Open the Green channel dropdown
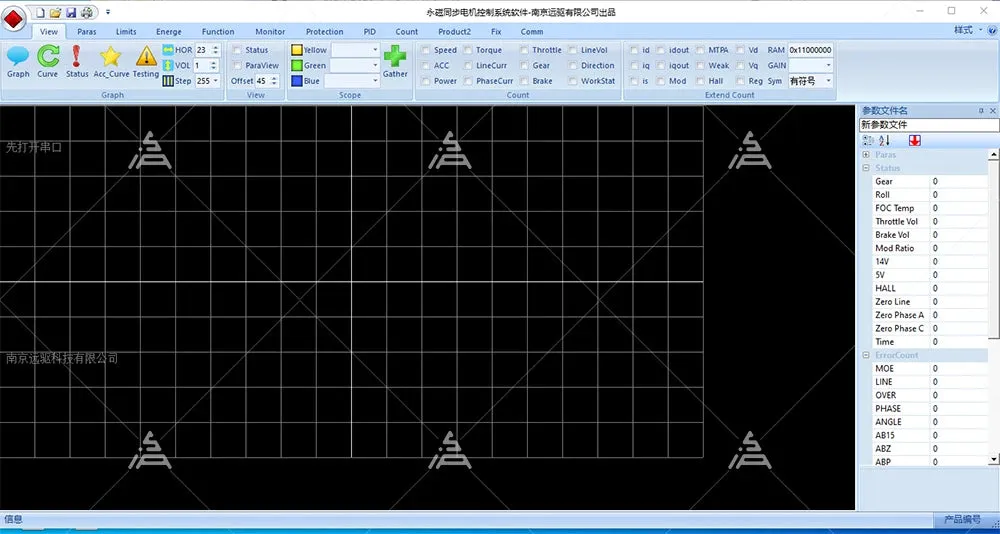 coord(375,65)
